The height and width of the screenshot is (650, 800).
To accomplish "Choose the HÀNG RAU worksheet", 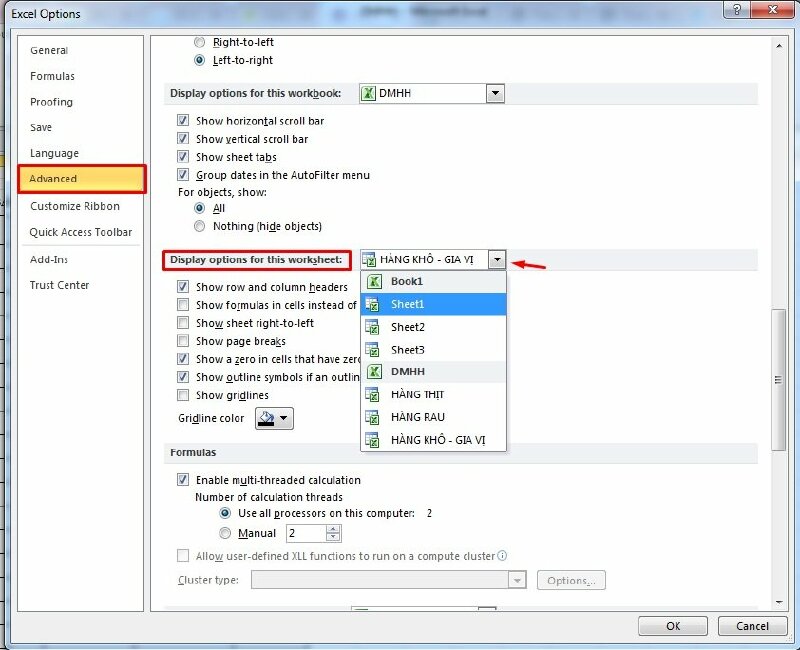I will (x=430, y=417).
